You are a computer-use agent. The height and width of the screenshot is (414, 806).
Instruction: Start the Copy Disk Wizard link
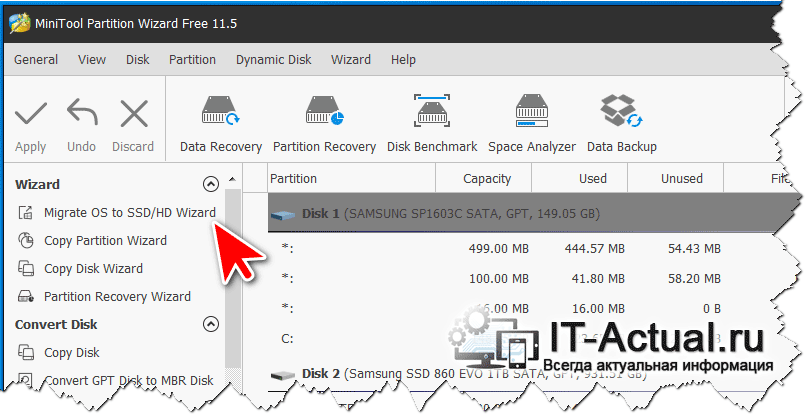pyautogui.click(x=94, y=268)
